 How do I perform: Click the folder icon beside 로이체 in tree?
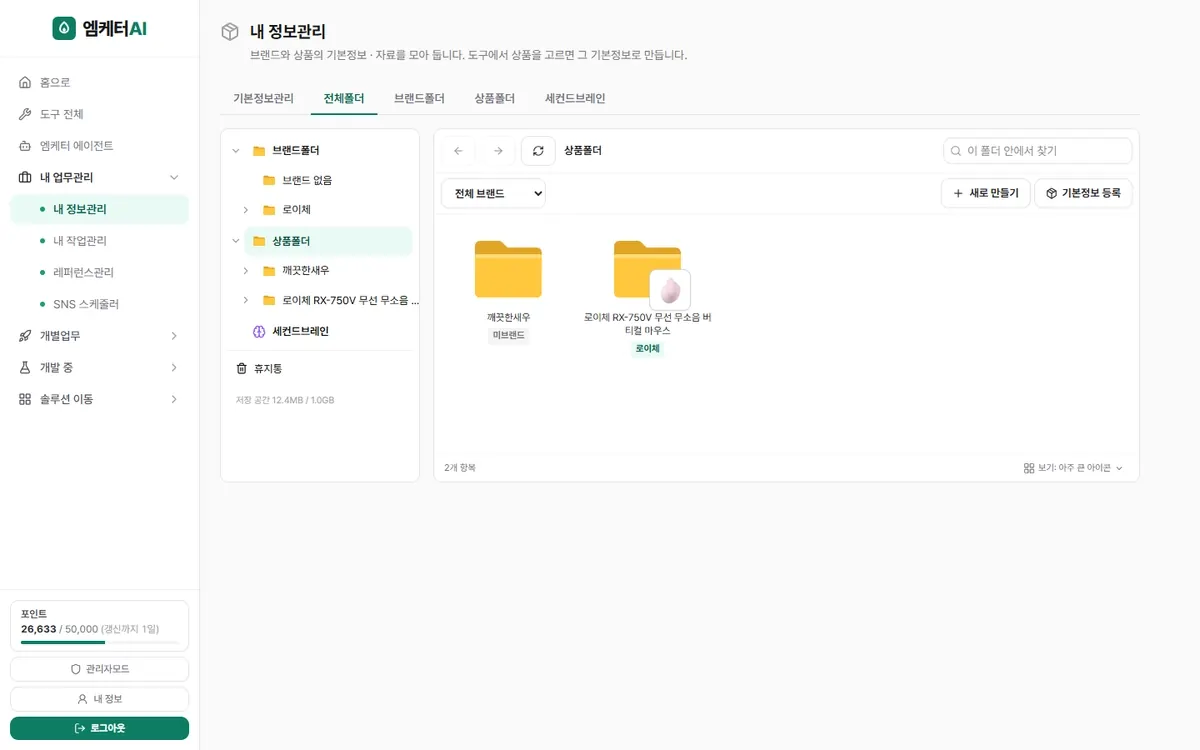point(269,210)
